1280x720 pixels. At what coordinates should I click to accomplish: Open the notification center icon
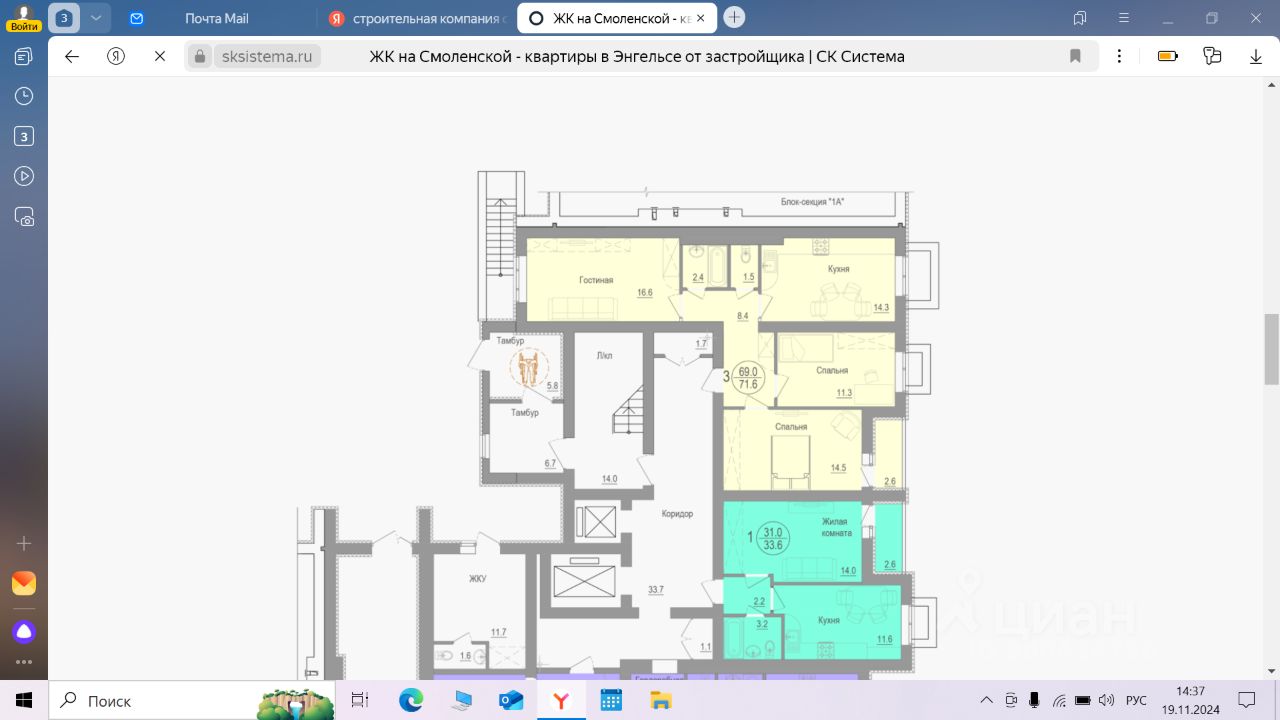pos(1247,700)
